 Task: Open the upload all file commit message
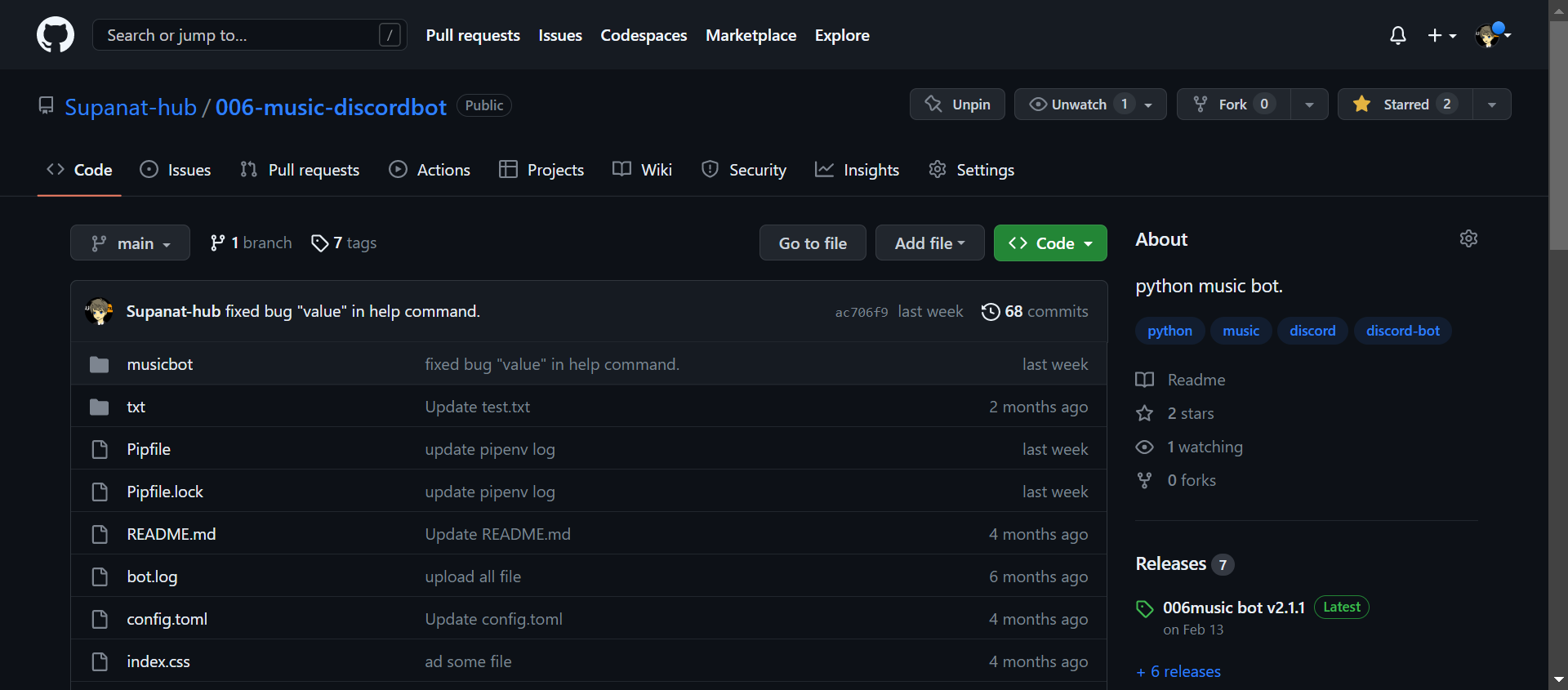[473, 576]
